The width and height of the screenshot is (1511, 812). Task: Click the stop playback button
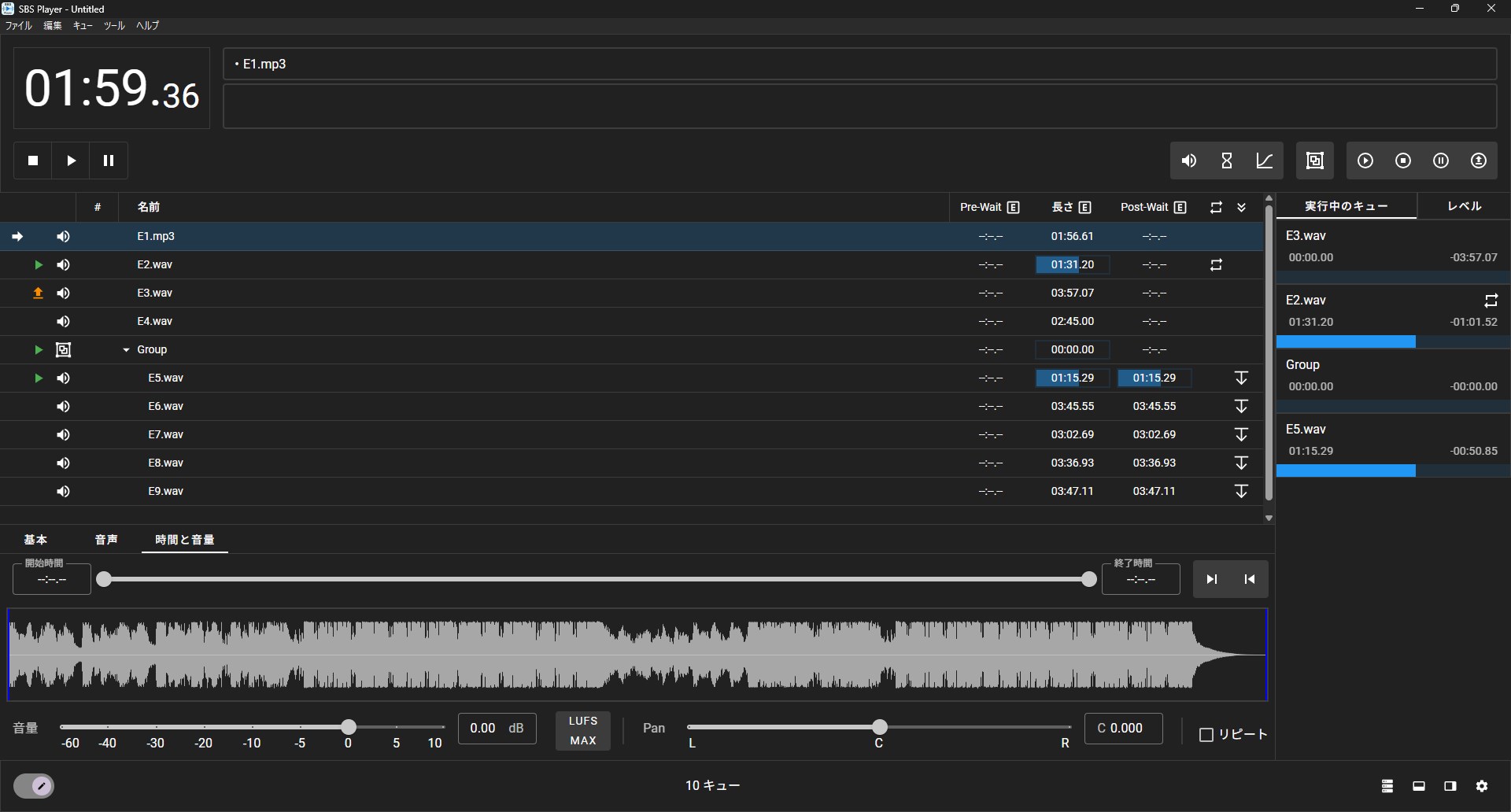pyautogui.click(x=33, y=161)
